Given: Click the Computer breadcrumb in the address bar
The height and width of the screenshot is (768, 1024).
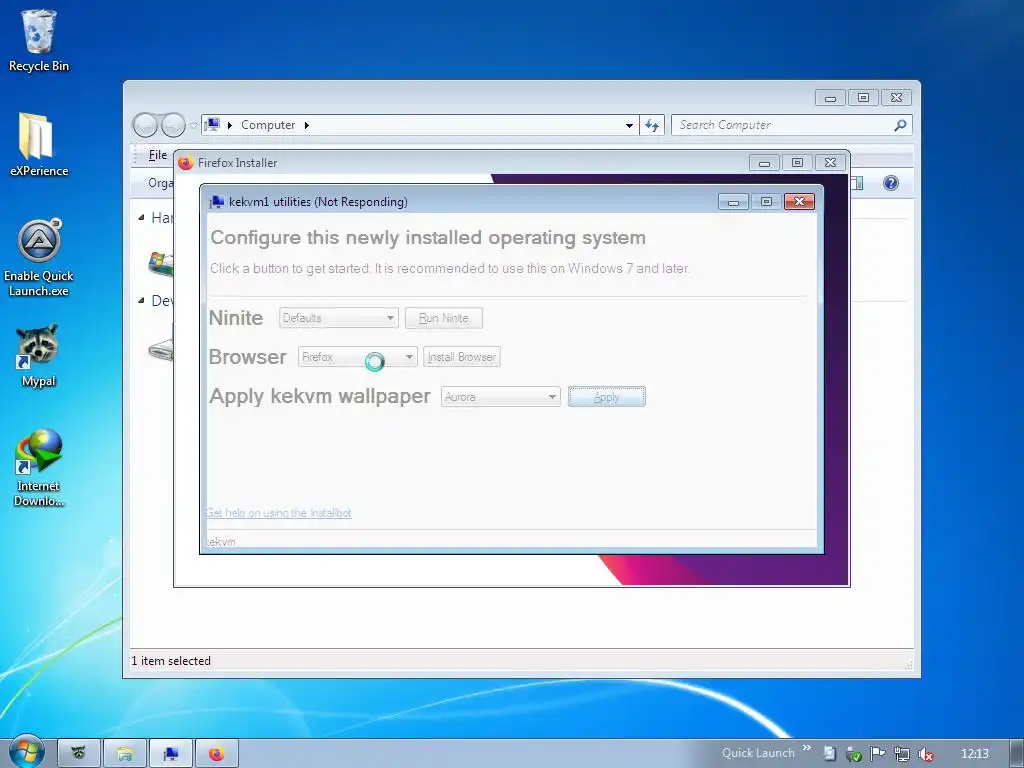Looking at the screenshot, I should click(x=268, y=125).
